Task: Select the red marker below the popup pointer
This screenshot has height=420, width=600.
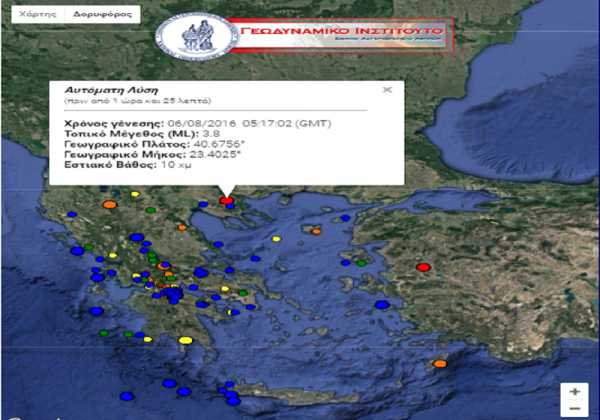Action: pos(228,201)
